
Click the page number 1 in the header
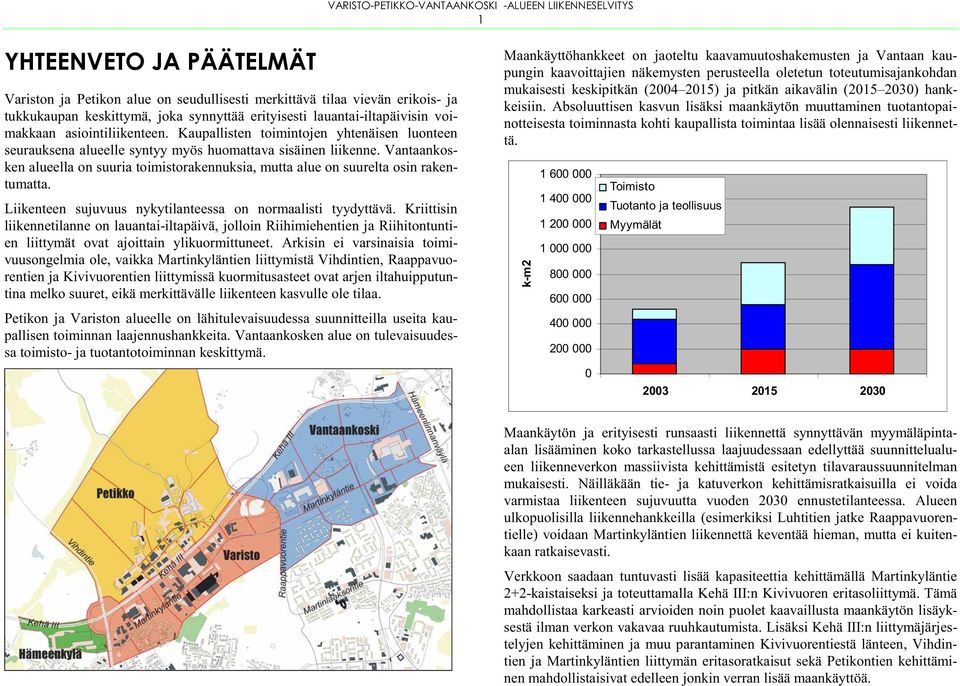pyautogui.click(x=481, y=20)
